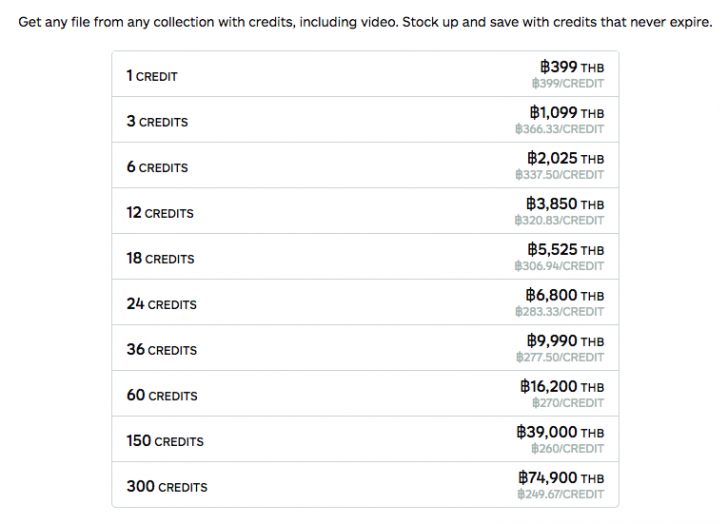This screenshot has height=524, width=728.
Task: Choose the 60 credits pack
Action: point(365,393)
